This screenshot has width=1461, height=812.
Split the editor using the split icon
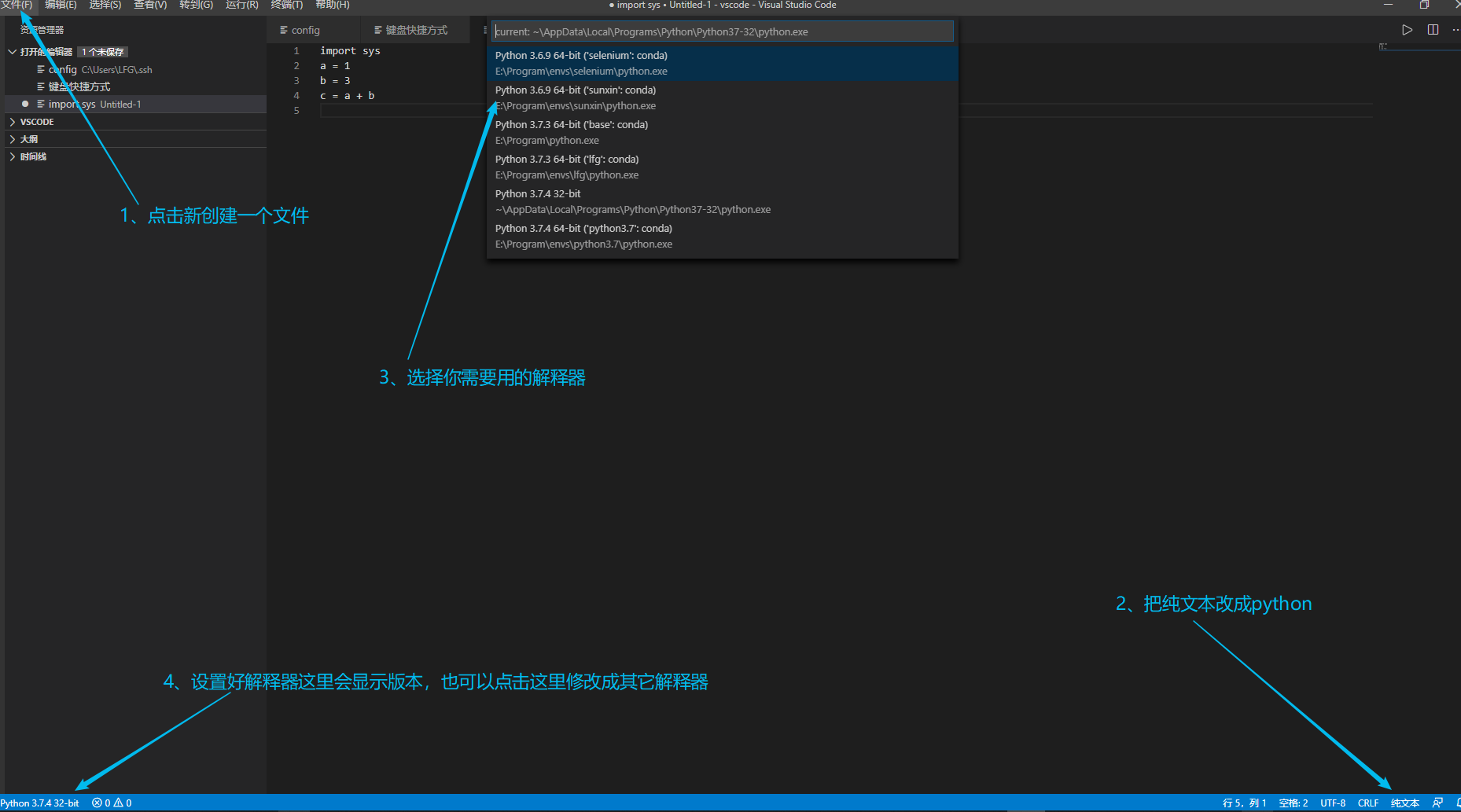[x=1431, y=30]
